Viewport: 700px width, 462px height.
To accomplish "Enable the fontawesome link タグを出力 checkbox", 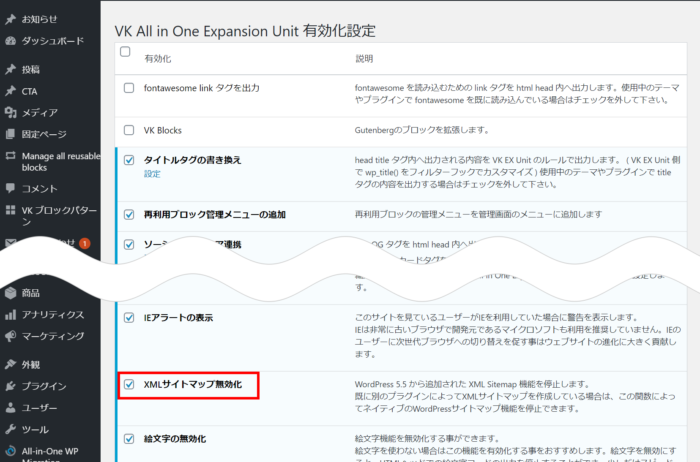I will pos(129,88).
